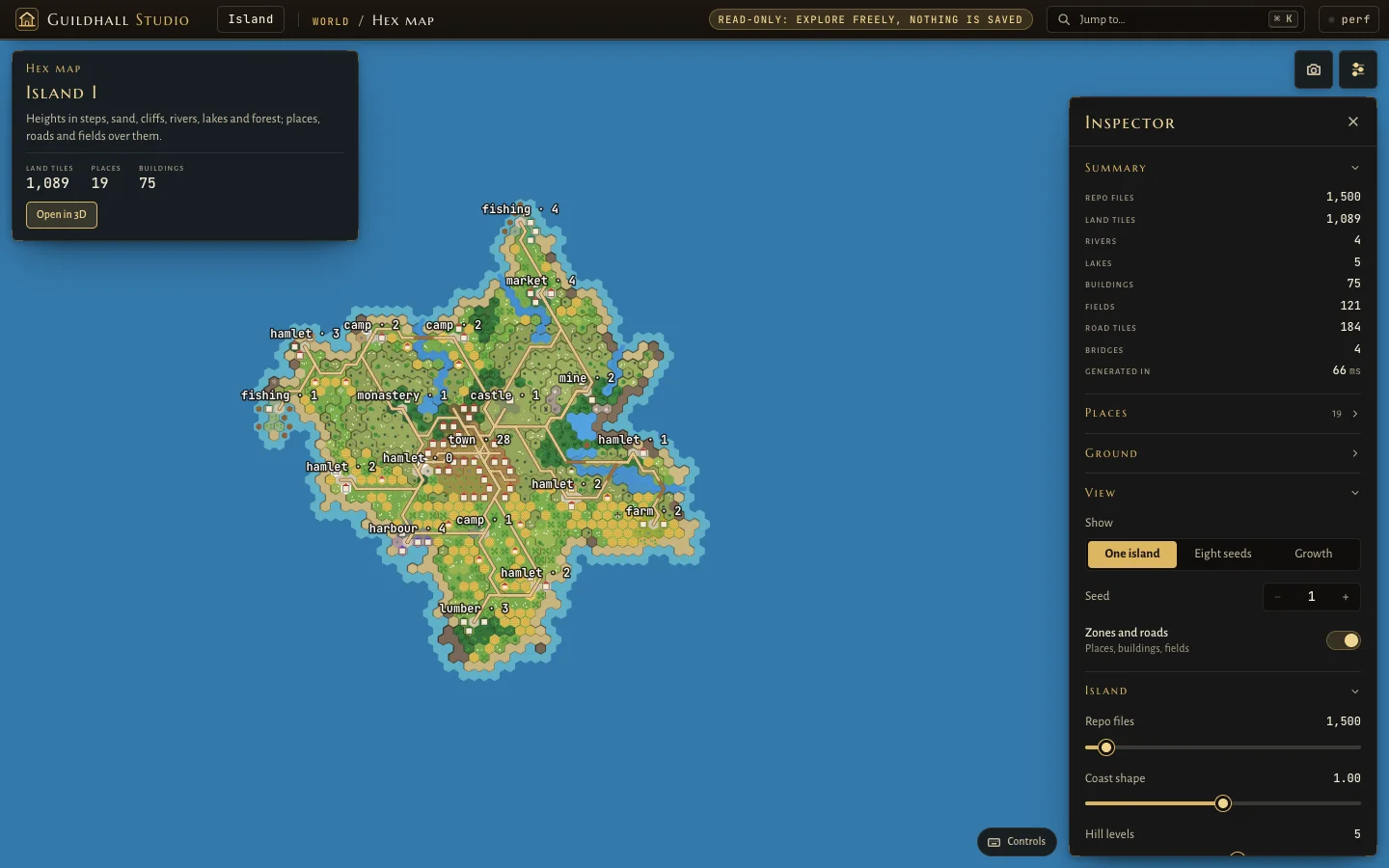Click the Open in 3D button
This screenshot has width=1389, height=868.
pos(62,214)
